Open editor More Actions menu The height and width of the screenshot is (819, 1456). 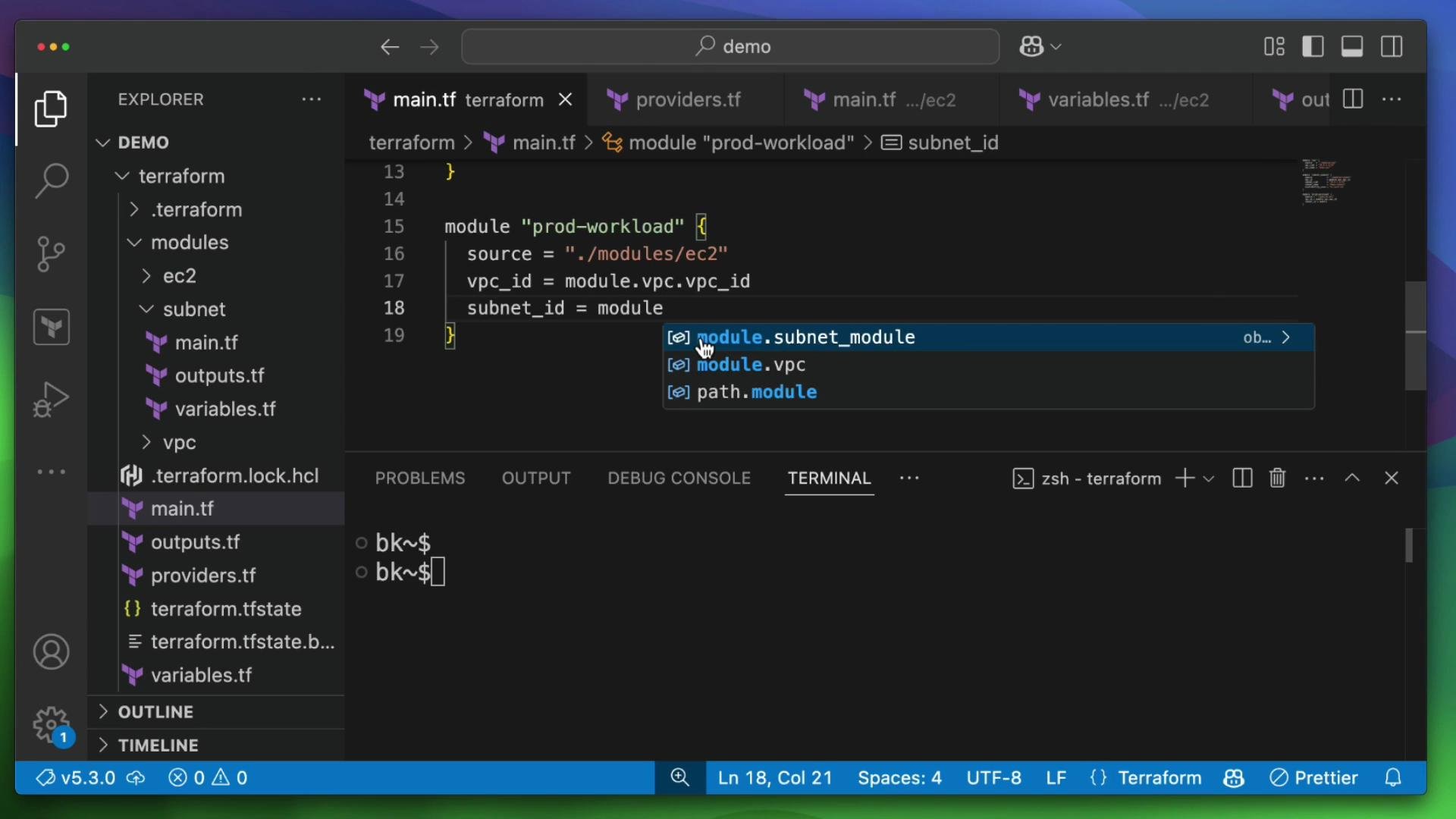pyautogui.click(x=1392, y=99)
